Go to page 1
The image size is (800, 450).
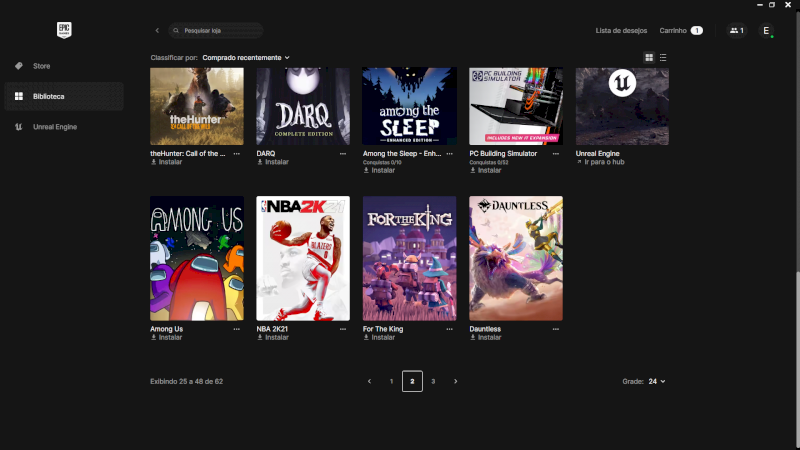391,381
